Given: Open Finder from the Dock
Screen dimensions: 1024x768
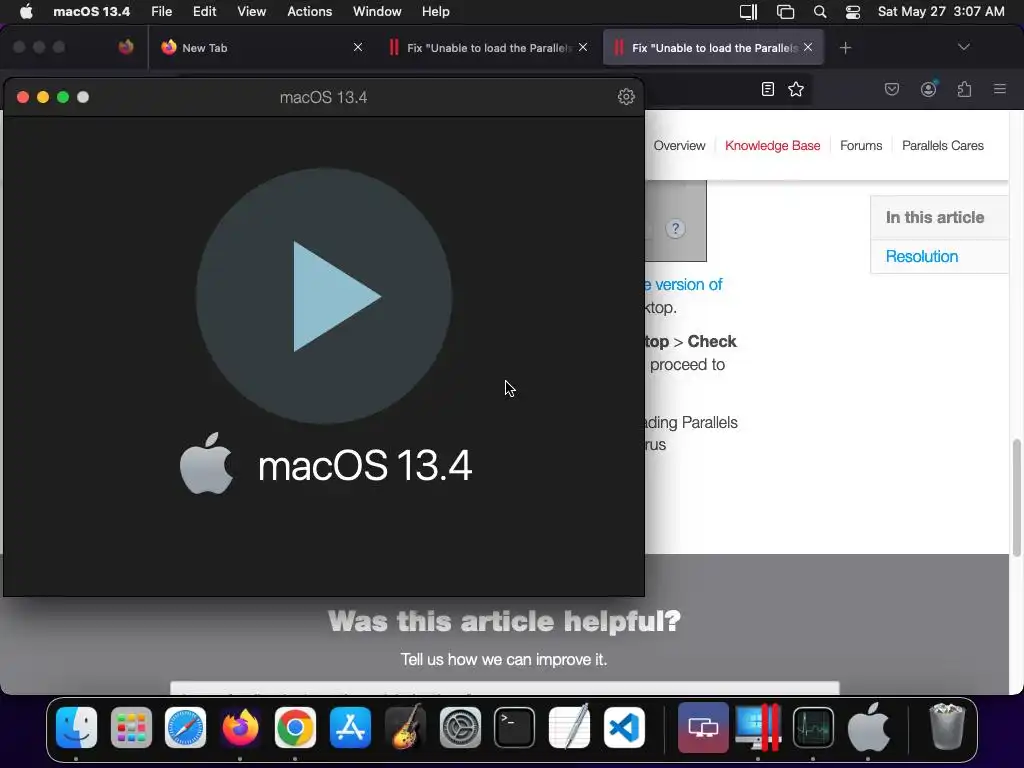Looking at the screenshot, I should [x=76, y=727].
